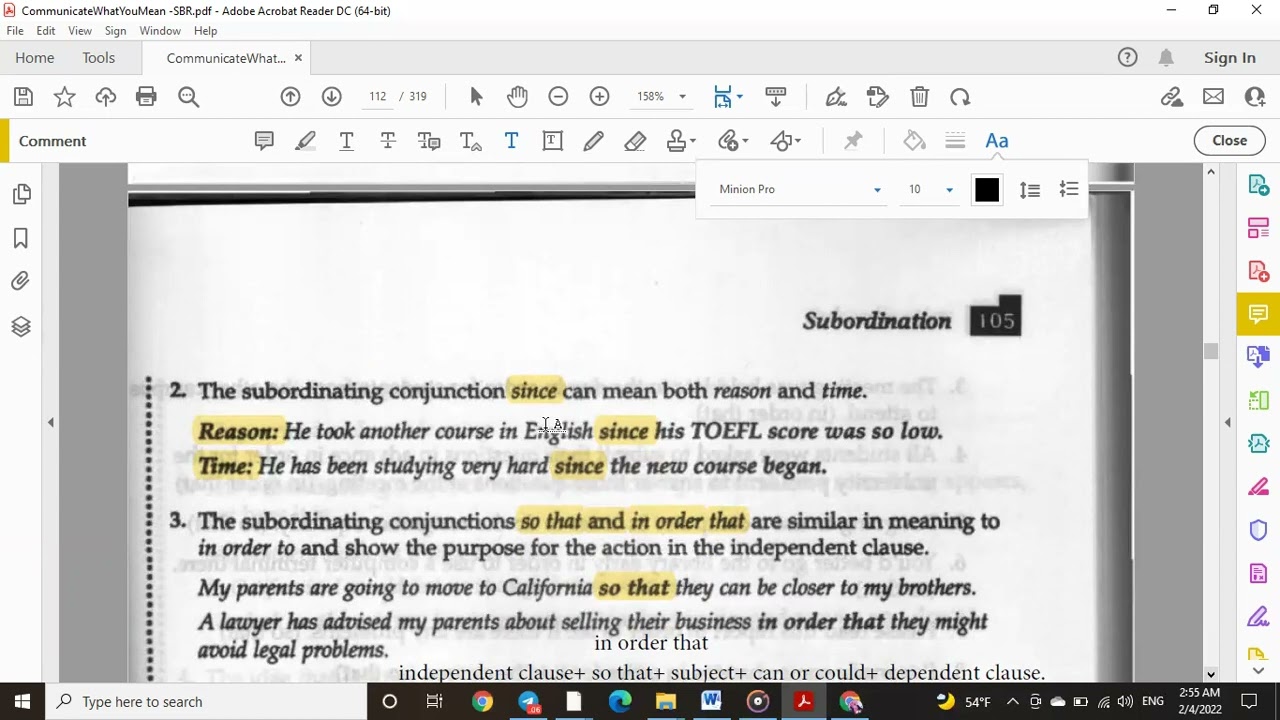
Task: Go to previous page arrow
Action: [290, 97]
